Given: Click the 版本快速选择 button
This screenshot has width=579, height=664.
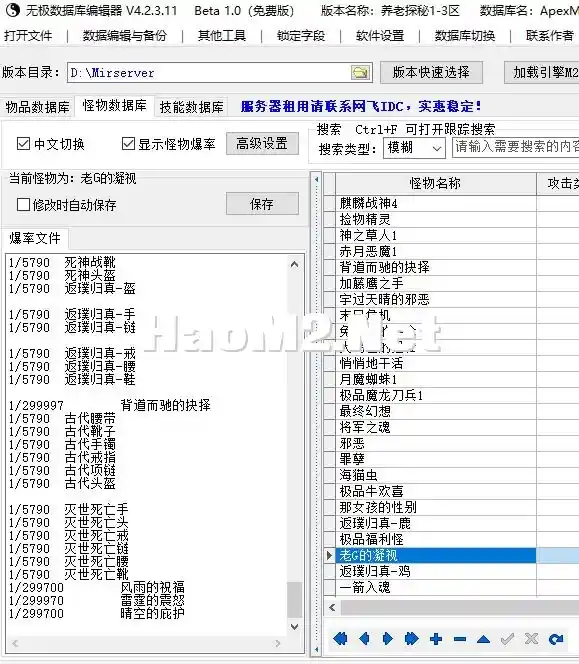Looking at the screenshot, I should tap(431, 72).
